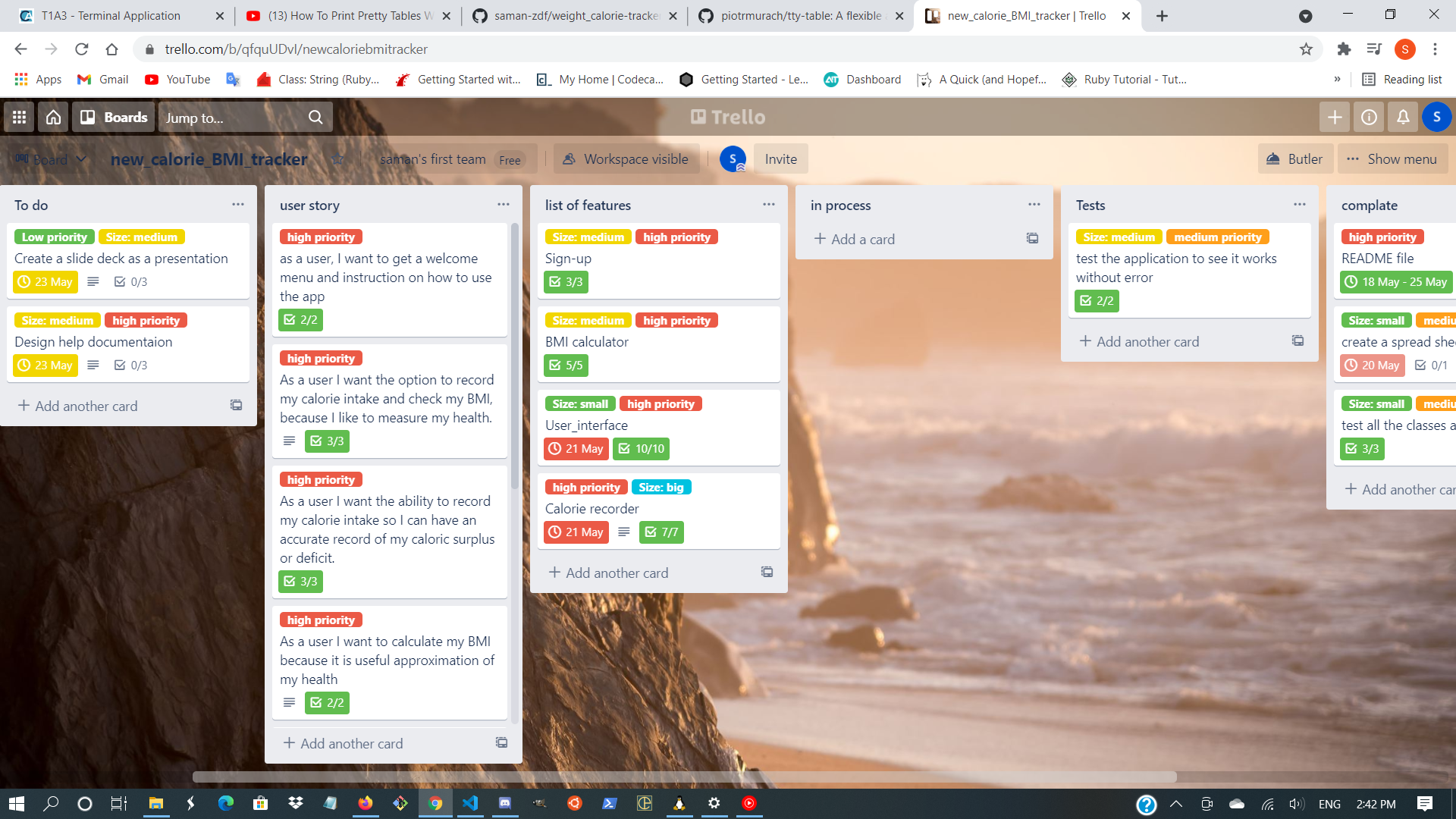This screenshot has width=1456, height=819.
Task: Click the create plus icon in header
Action: click(1335, 118)
